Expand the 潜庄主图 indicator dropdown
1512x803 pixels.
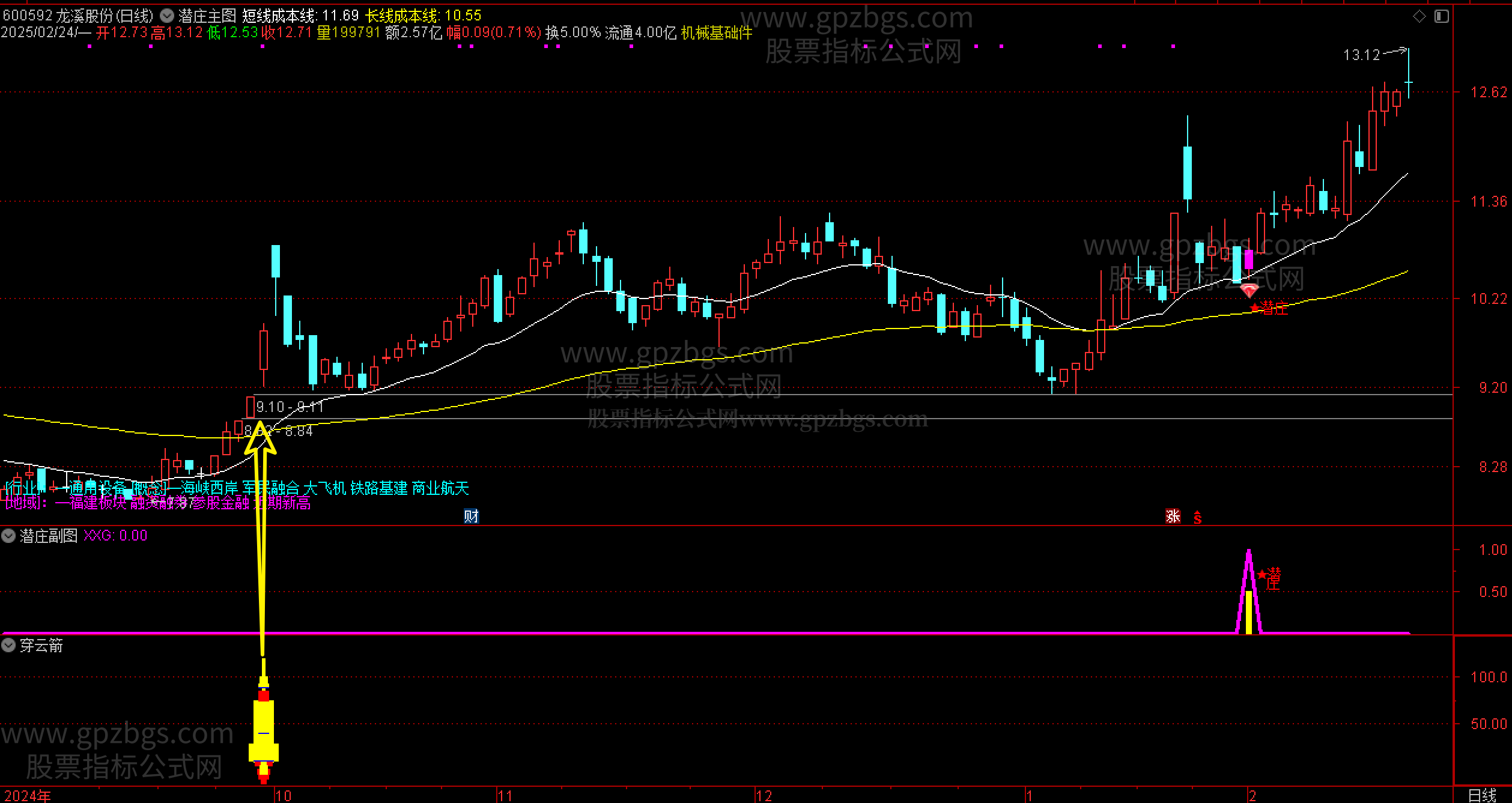[x=168, y=16]
